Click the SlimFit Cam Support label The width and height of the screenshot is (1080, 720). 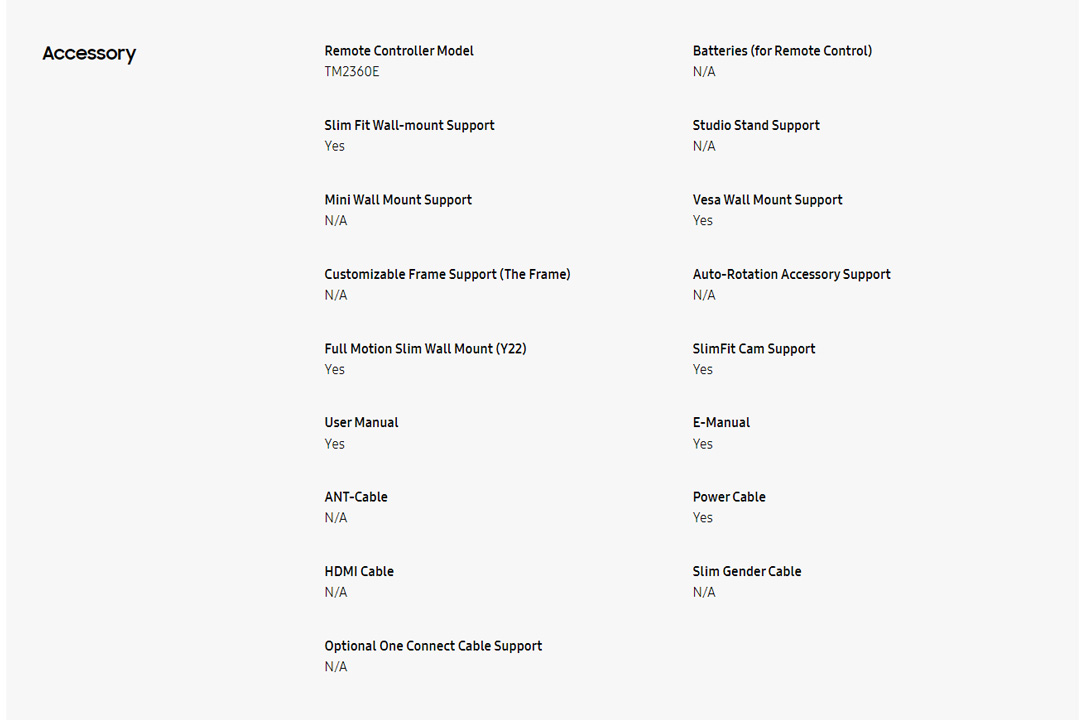[x=754, y=349]
